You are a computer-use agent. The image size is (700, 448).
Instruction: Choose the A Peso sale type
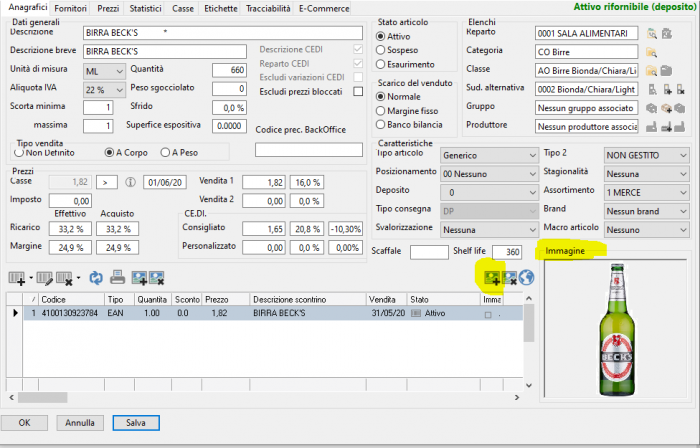166,152
